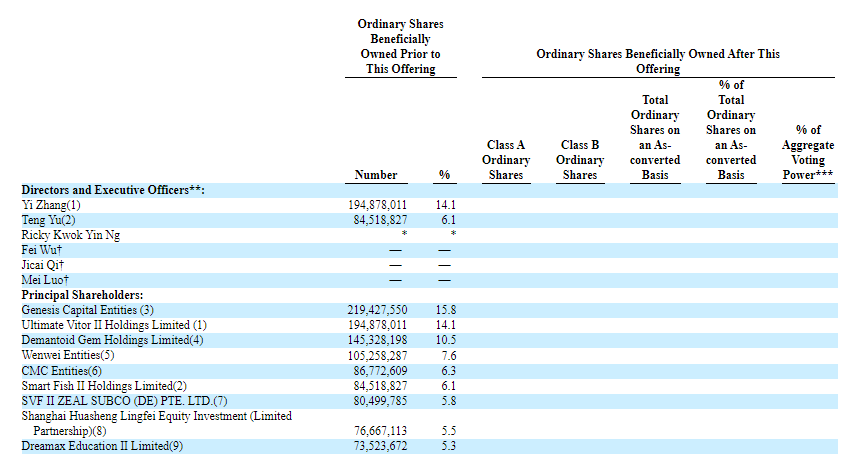Click the Directors and Executive Officers heading
849x464 pixels.
[x=113, y=190]
